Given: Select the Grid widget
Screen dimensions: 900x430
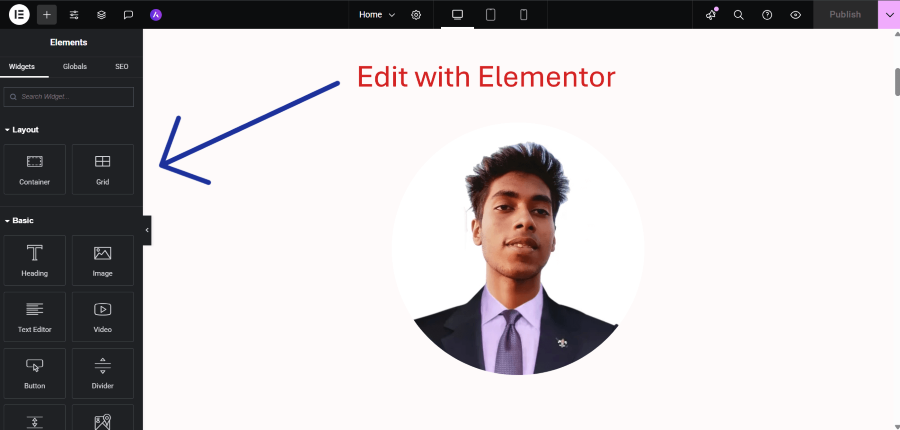Looking at the screenshot, I should pyautogui.click(x=103, y=169).
